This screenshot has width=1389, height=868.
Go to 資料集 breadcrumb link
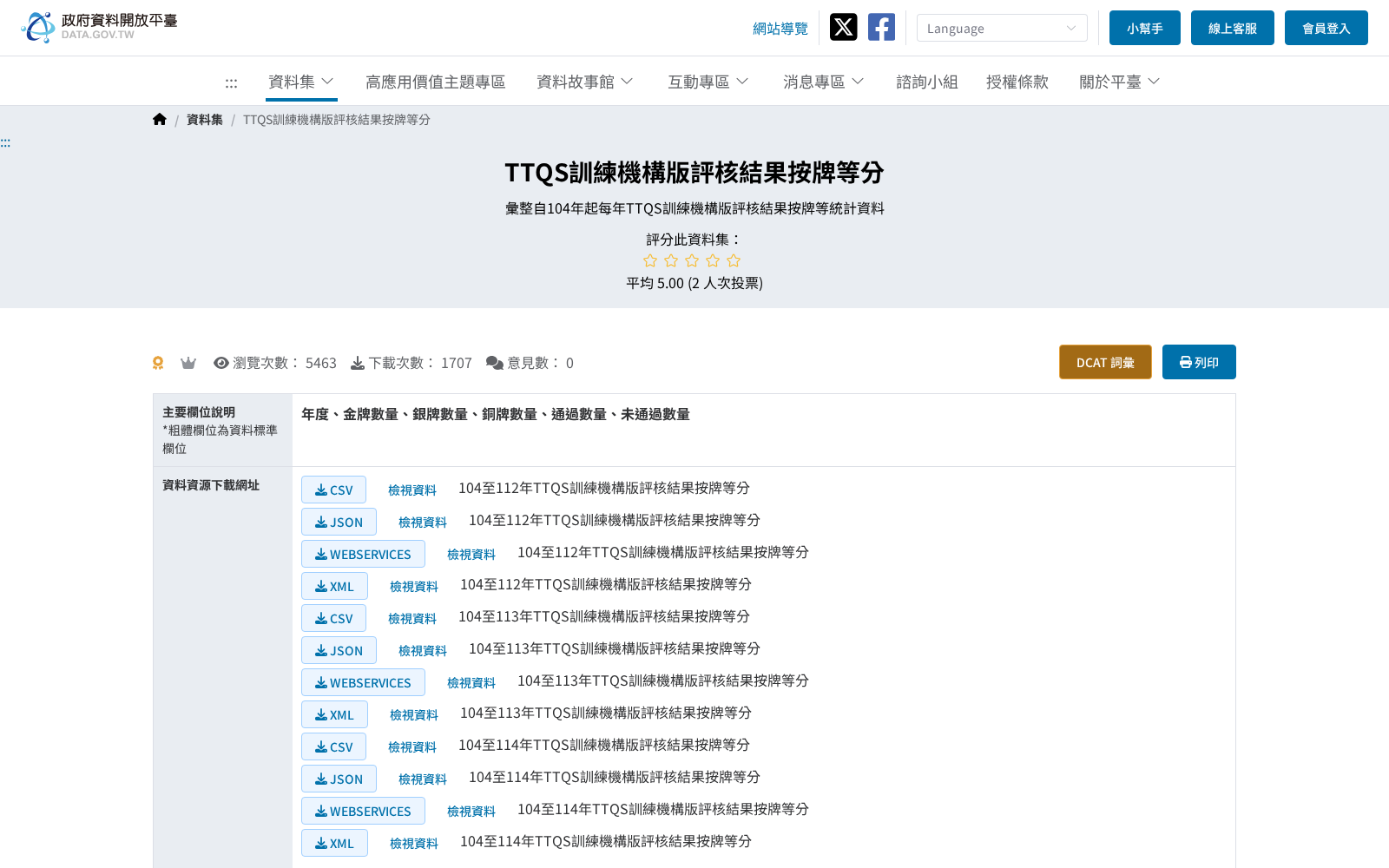coord(205,120)
